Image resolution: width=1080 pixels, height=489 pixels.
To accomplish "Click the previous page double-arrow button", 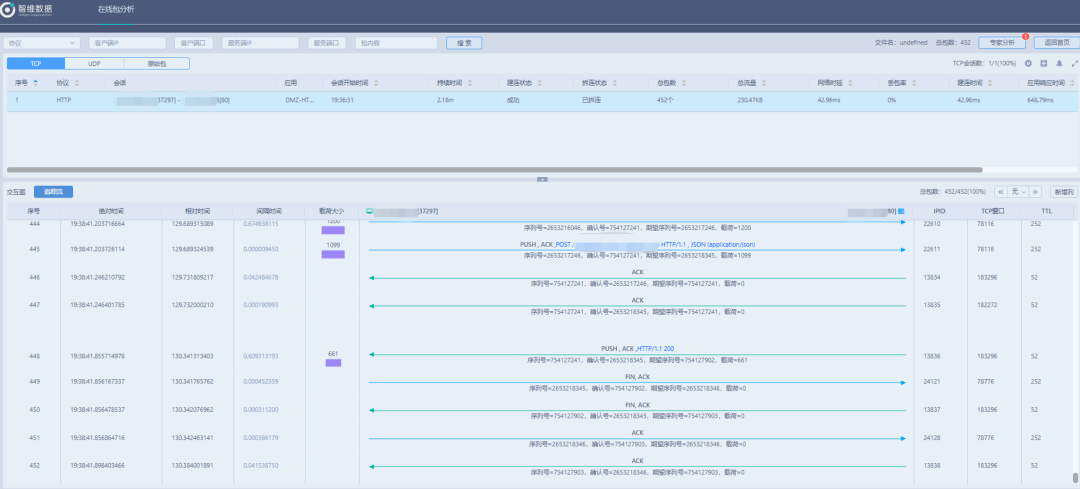I will point(1000,192).
